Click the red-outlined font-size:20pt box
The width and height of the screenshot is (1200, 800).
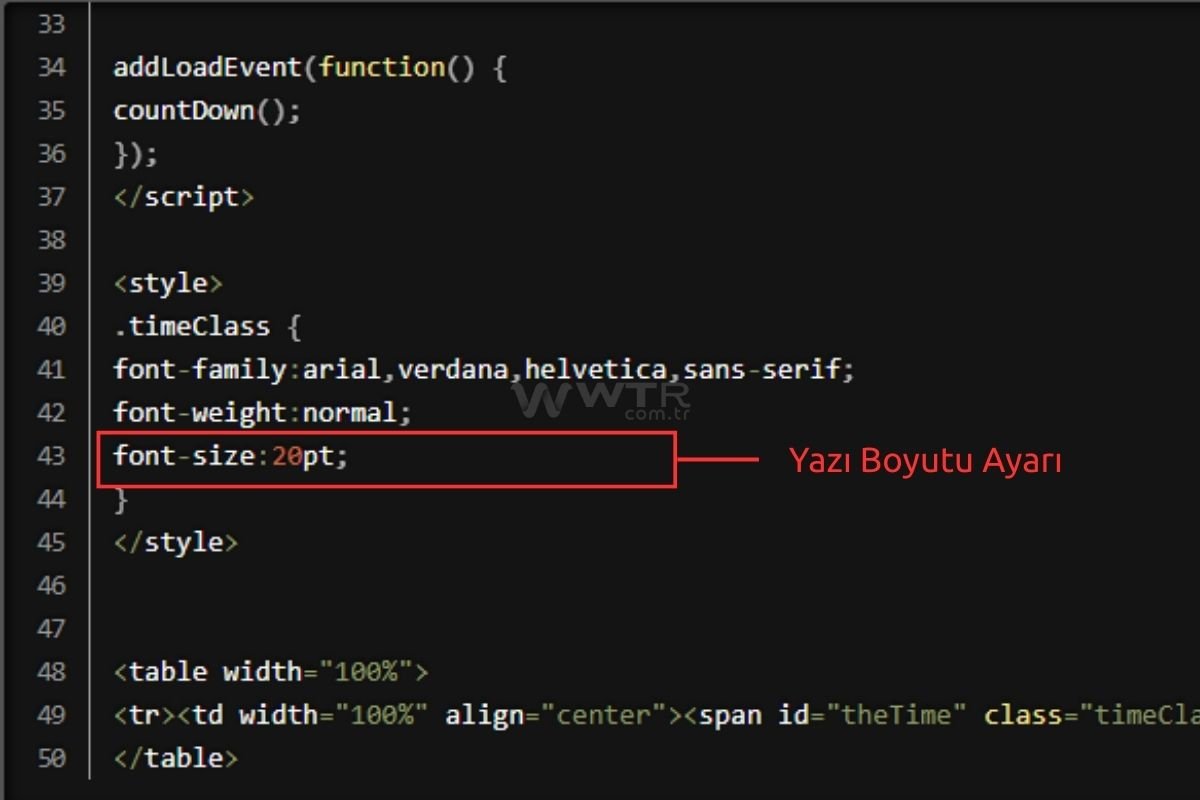[x=386, y=460]
